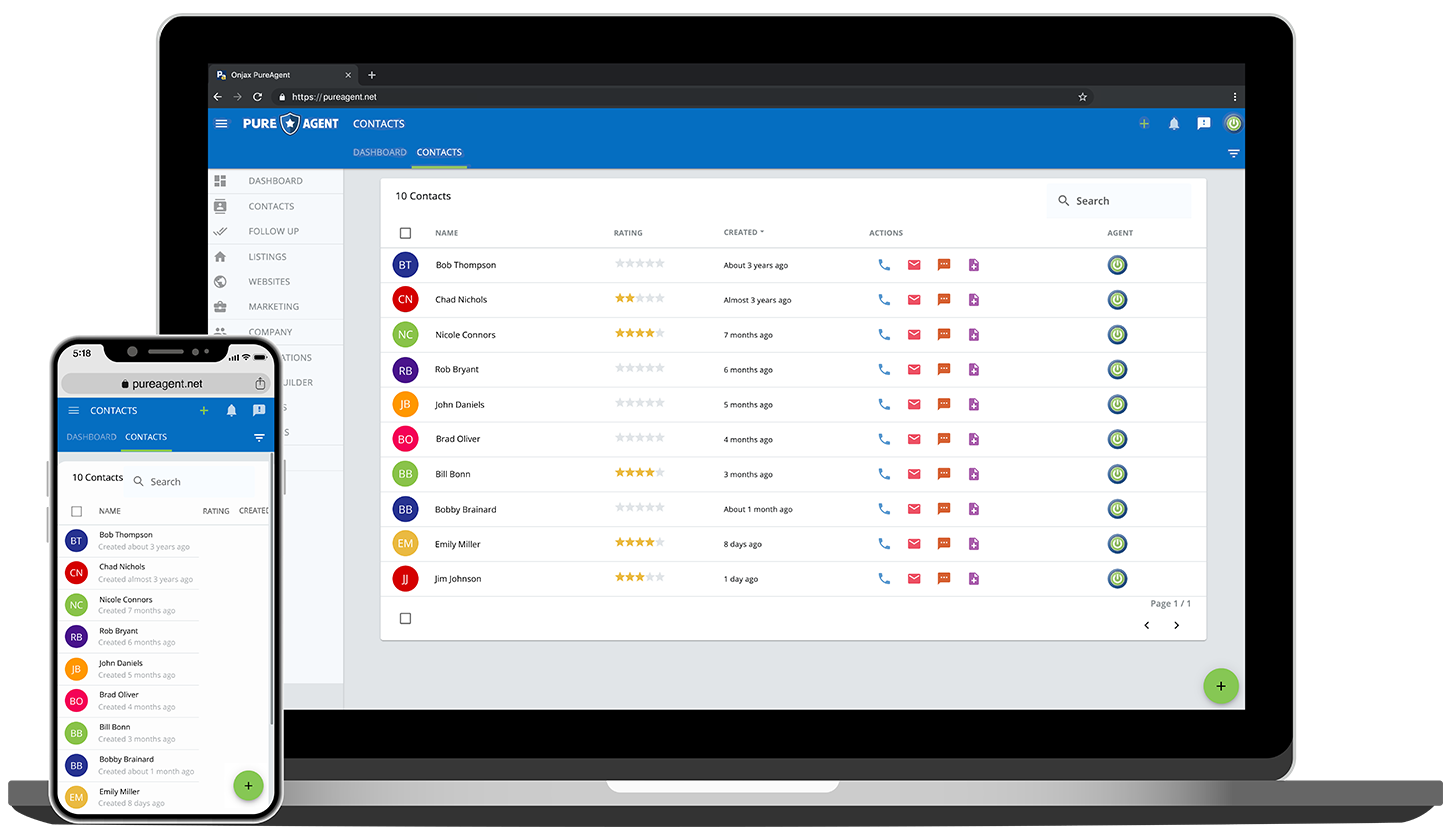This screenshot has height=829, width=1452.
Task: Click the agent icon in Bob Thompson's row
Action: click(1118, 265)
